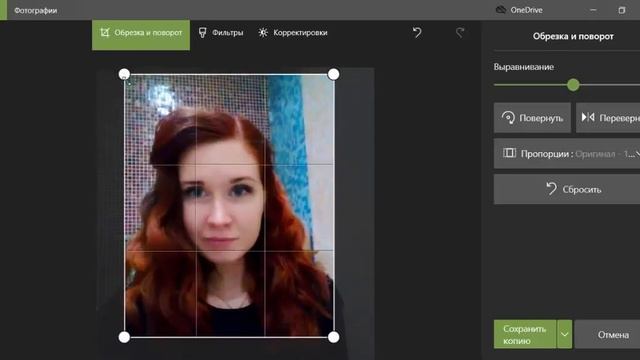Click Сохранить копию button

click(525, 334)
